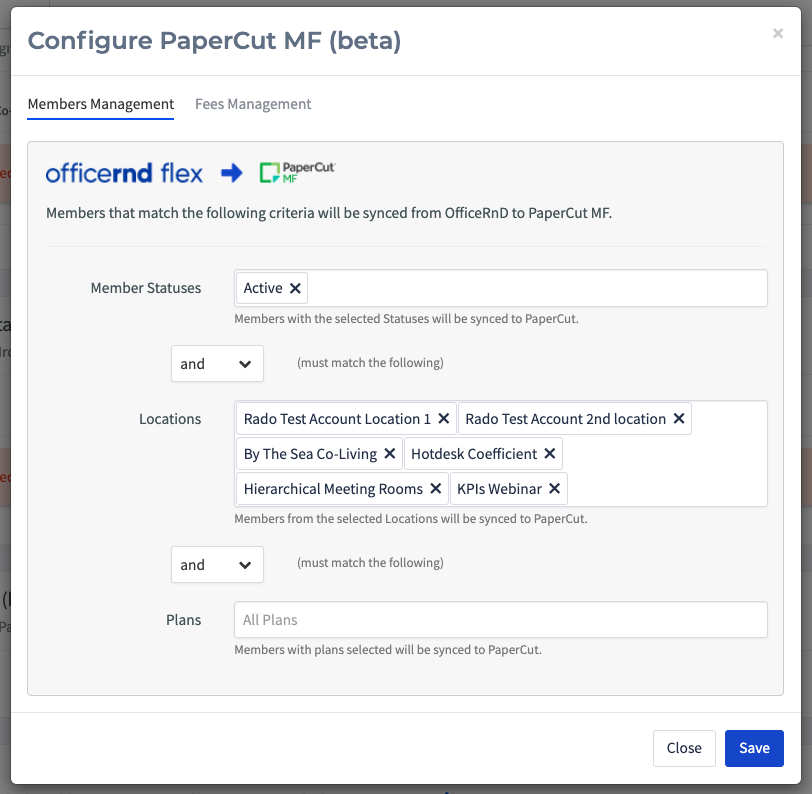Click the 'Member Statuses' label
The width and height of the screenshot is (812, 794).
[146, 288]
